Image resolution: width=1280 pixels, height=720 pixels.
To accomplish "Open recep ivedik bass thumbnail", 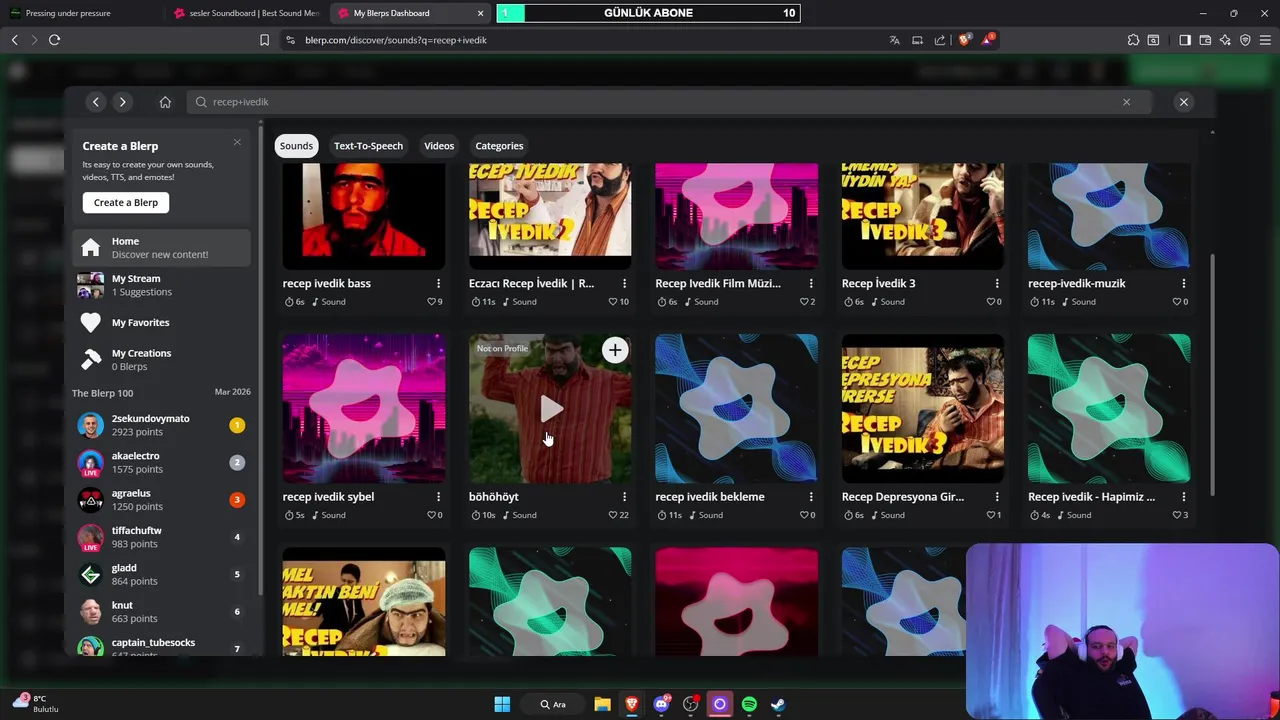I will (x=364, y=216).
